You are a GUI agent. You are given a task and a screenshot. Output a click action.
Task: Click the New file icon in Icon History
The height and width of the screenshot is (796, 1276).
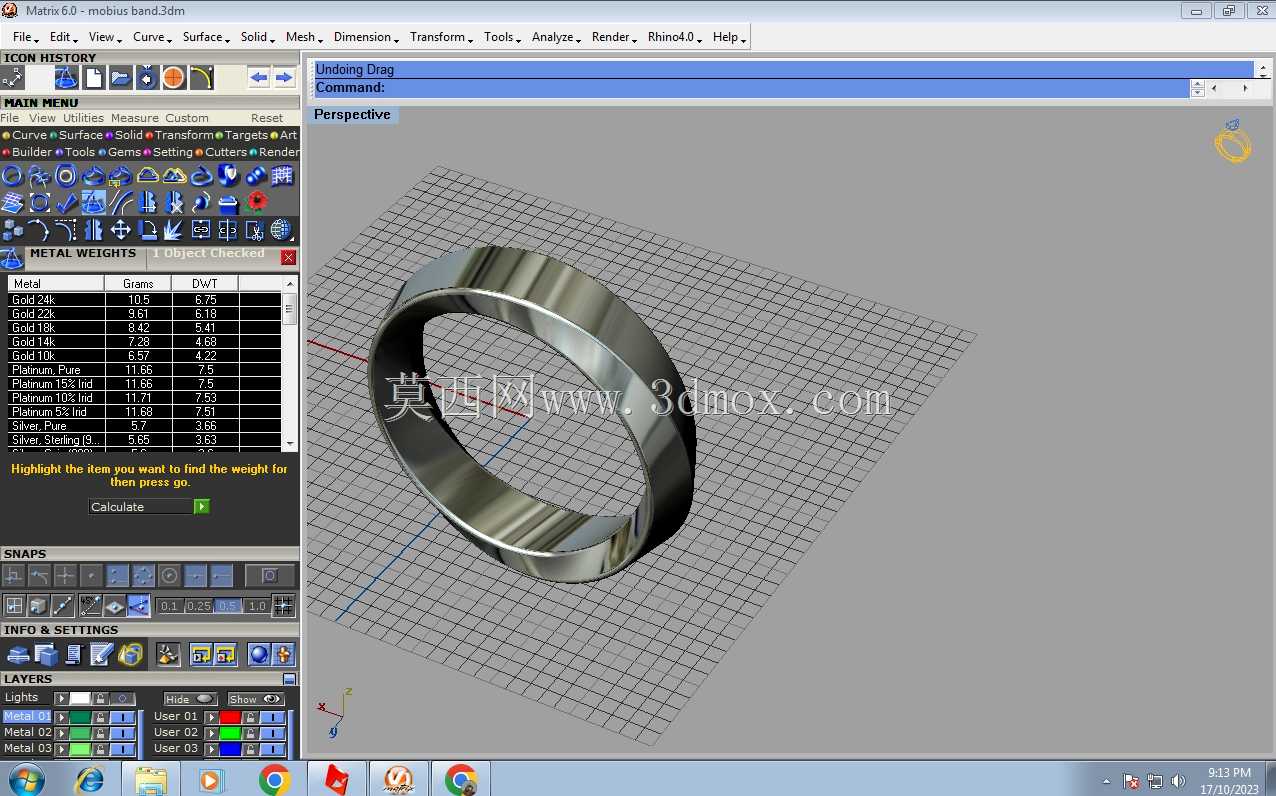click(x=93, y=78)
